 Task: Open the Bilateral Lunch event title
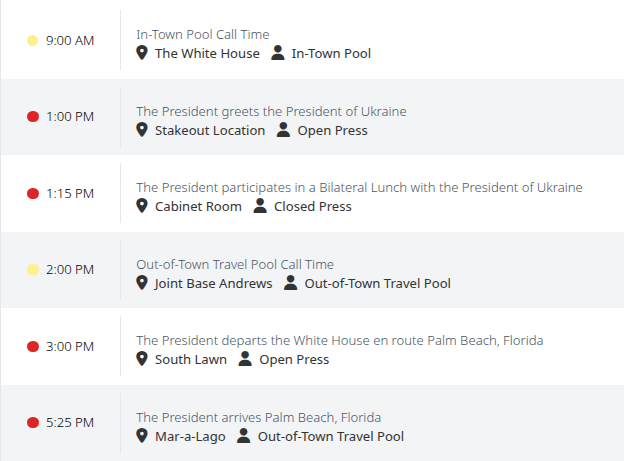359,187
